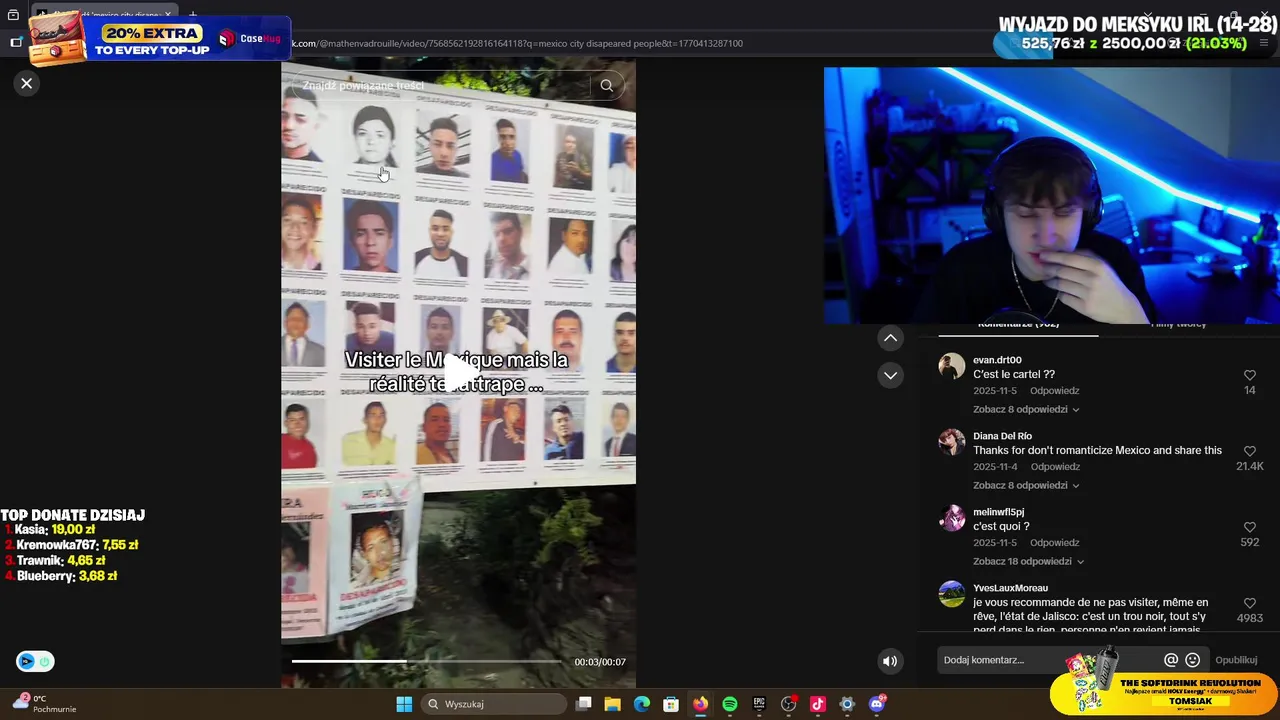The width and height of the screenshot is (1280, 720).
Task: Seek on the video progress bar
Action: (x=427, y=661)
